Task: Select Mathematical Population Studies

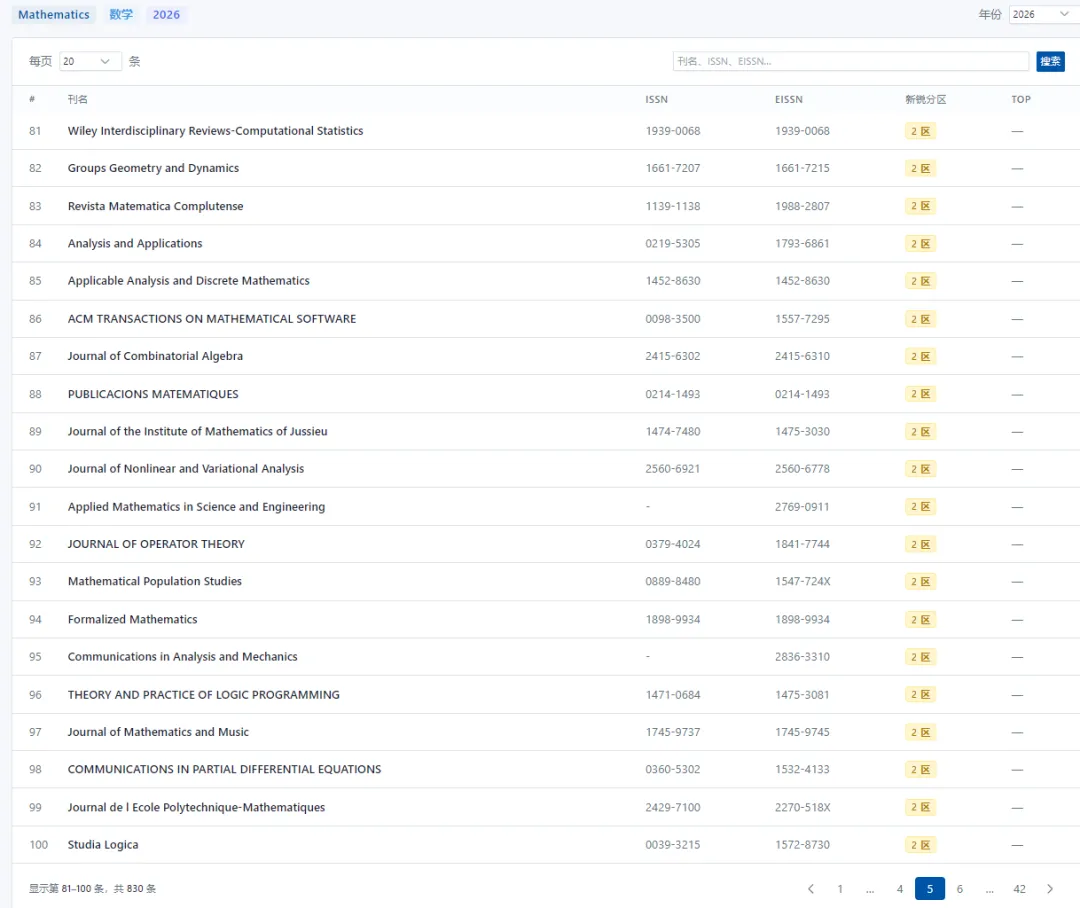Action: tap(155, 581)
